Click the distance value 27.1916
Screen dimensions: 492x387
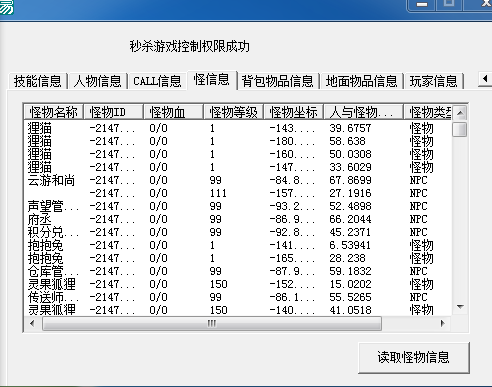click(350, 193)
